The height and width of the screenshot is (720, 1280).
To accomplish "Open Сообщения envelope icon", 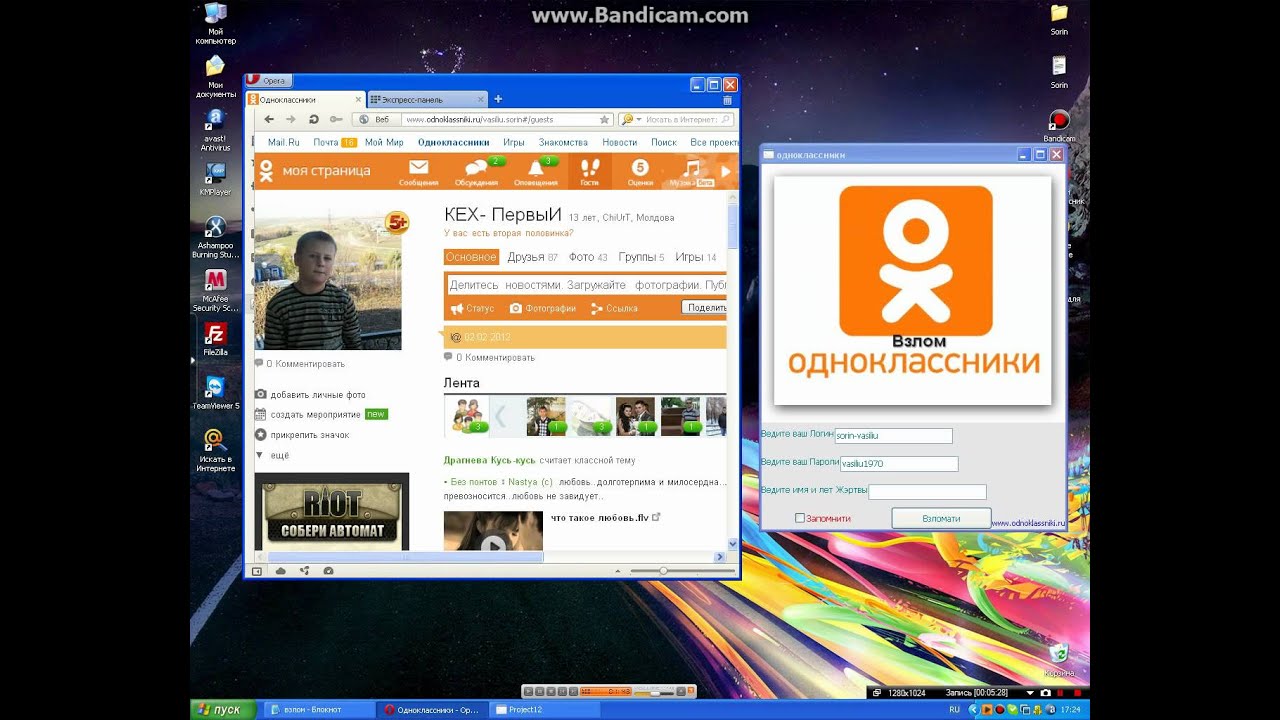I will coord(418,171).
